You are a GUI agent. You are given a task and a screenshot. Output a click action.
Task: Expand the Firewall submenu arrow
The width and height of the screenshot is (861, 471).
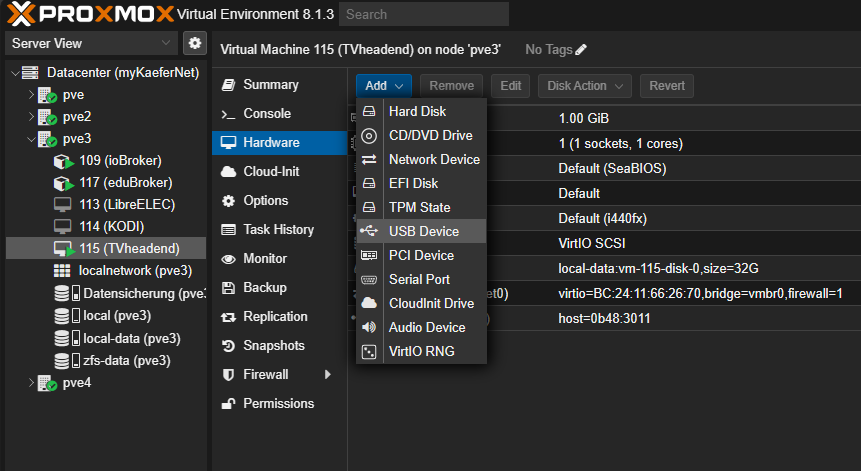[327, 375]
